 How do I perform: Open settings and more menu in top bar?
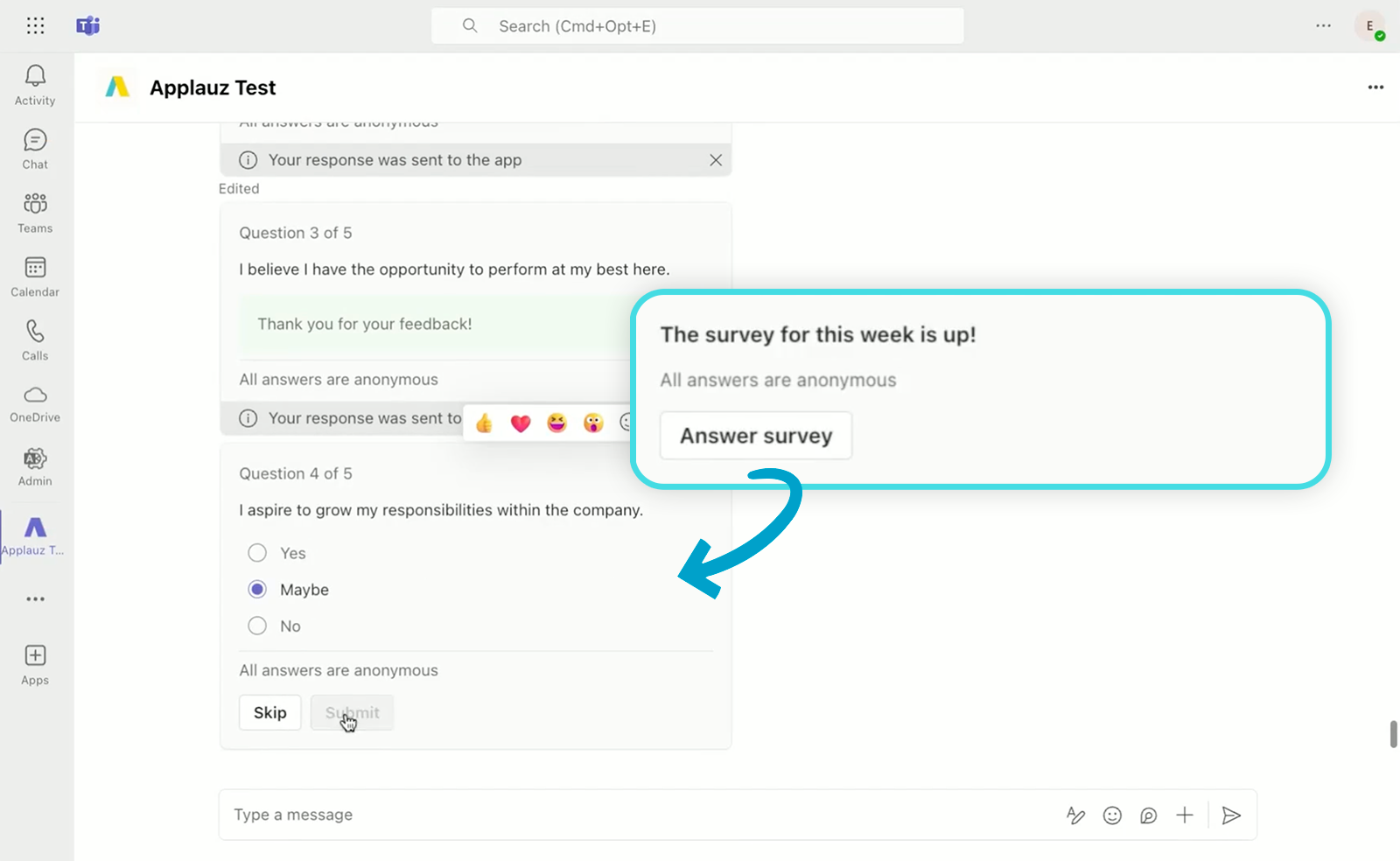1323,26
